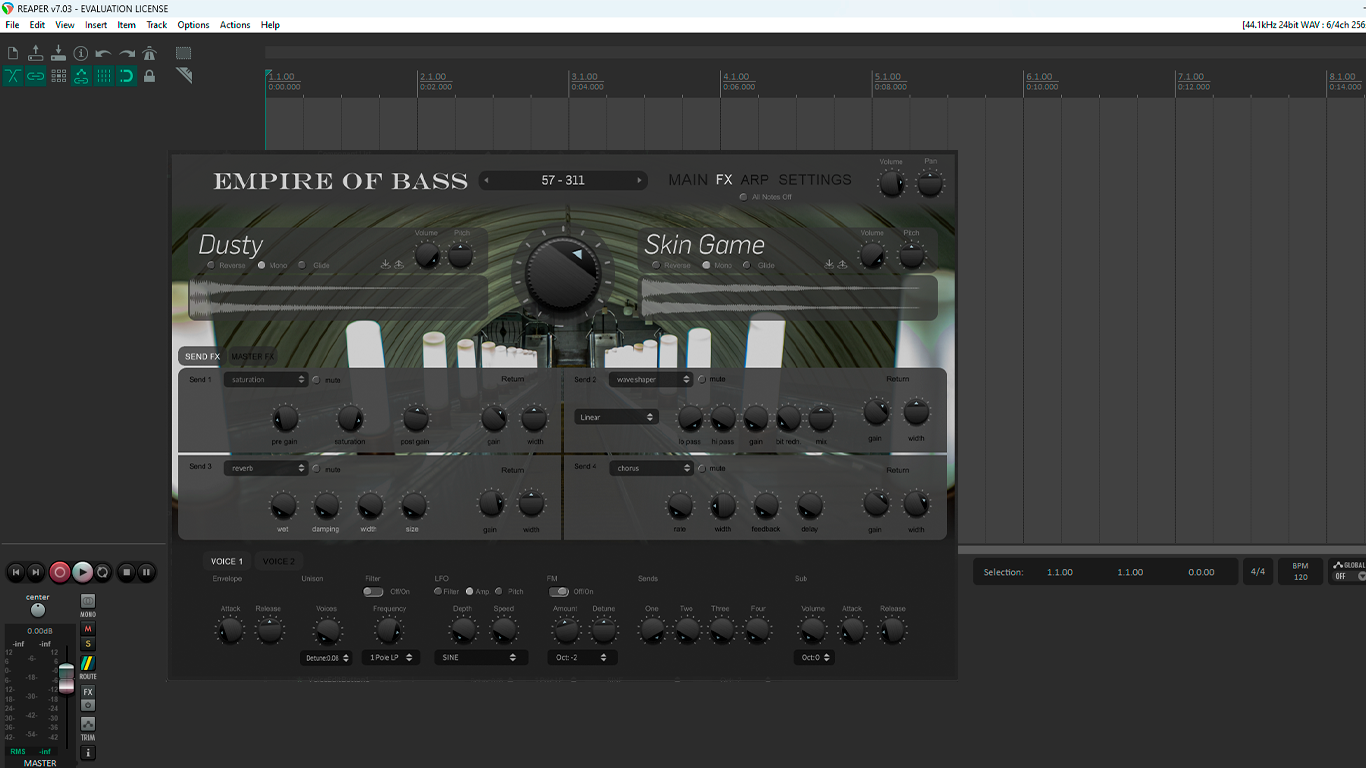Solo master track with S button
Viewport: 1366px width, 768px height.
pos(88,644)
